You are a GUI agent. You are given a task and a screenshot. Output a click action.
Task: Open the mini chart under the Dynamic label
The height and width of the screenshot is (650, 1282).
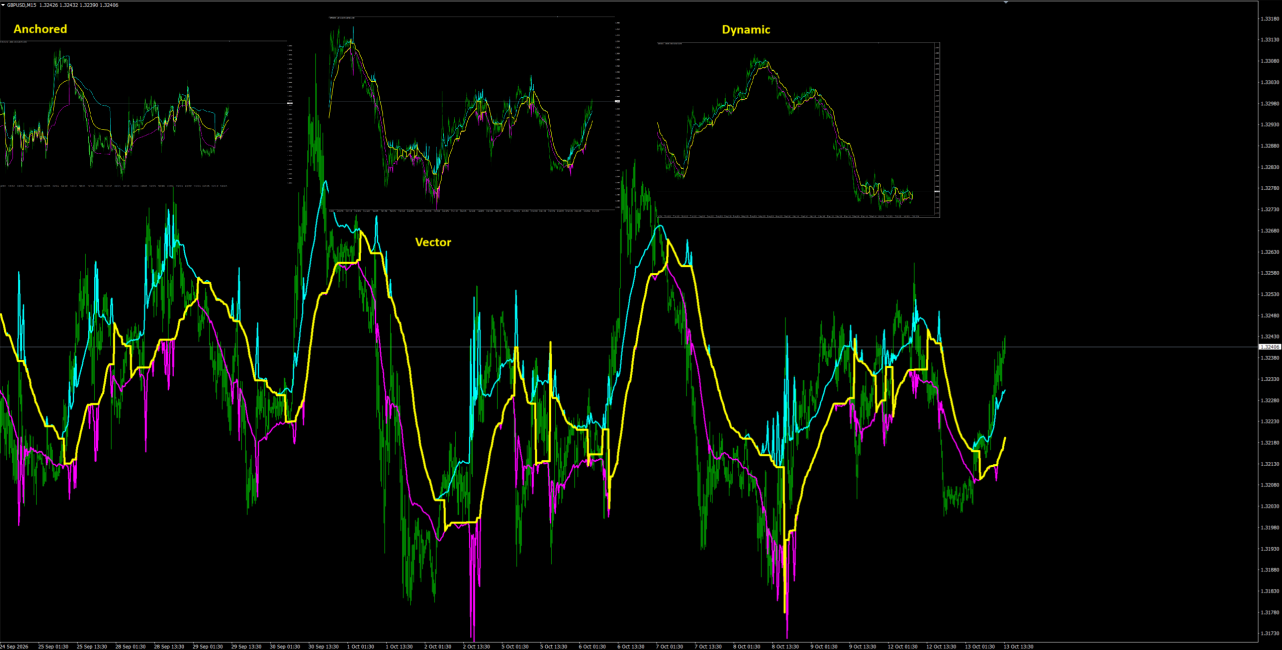pos(798,129)
